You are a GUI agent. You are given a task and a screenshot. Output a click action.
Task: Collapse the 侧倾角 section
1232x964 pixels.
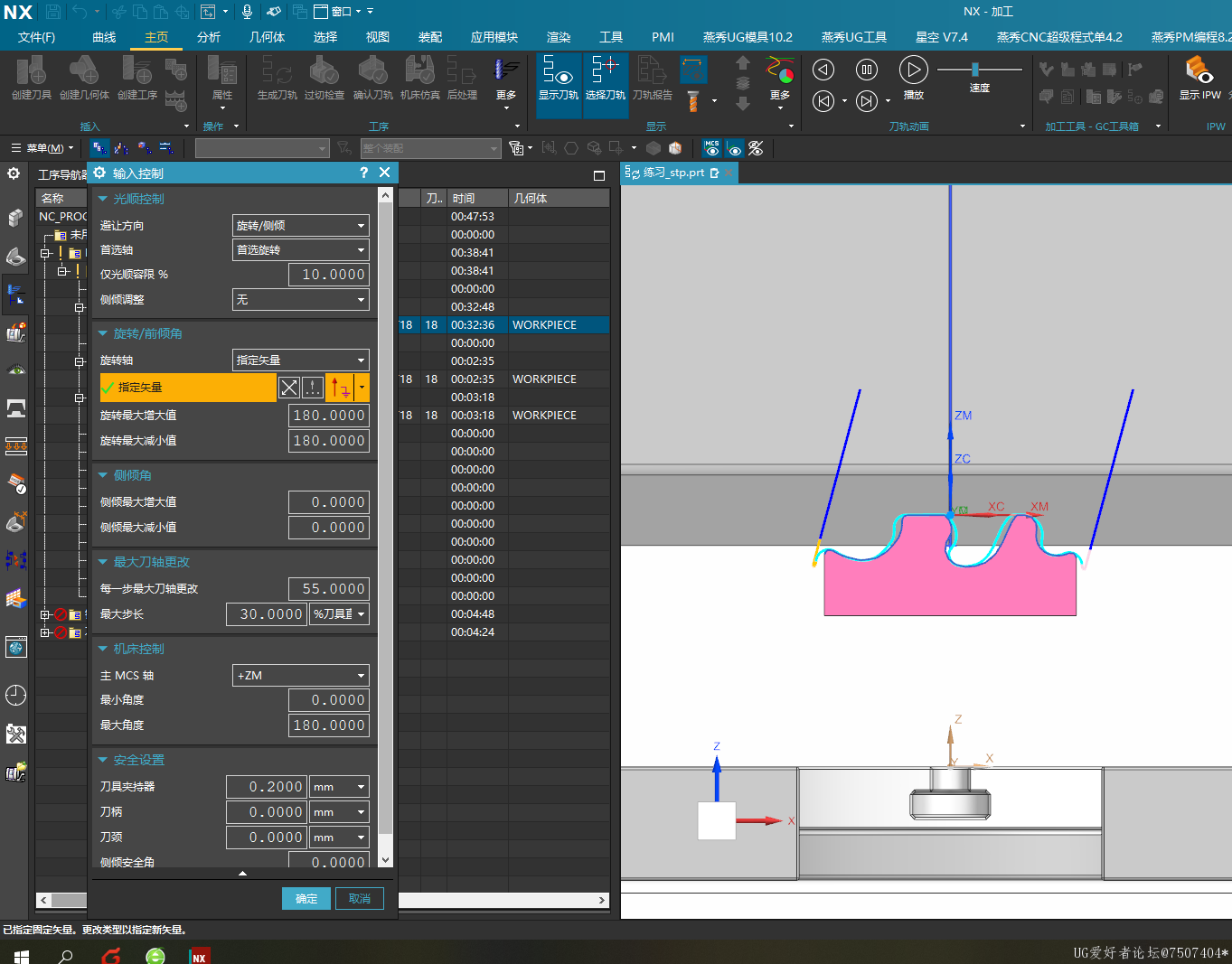103,475
